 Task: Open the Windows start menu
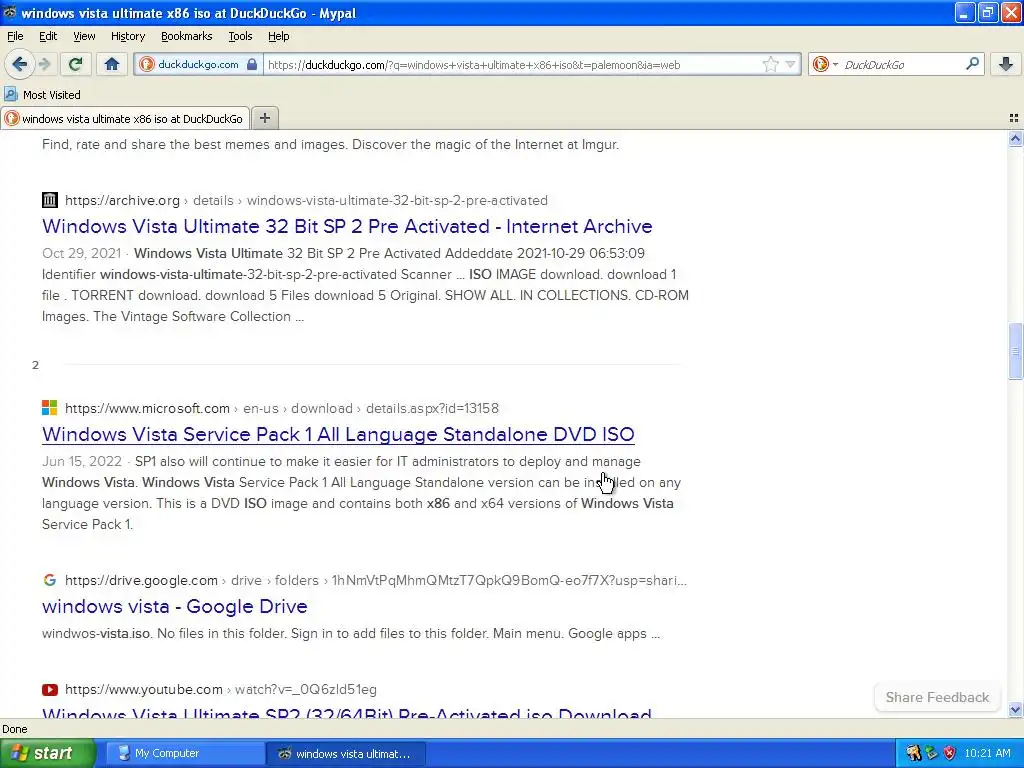tap(47, 753)
